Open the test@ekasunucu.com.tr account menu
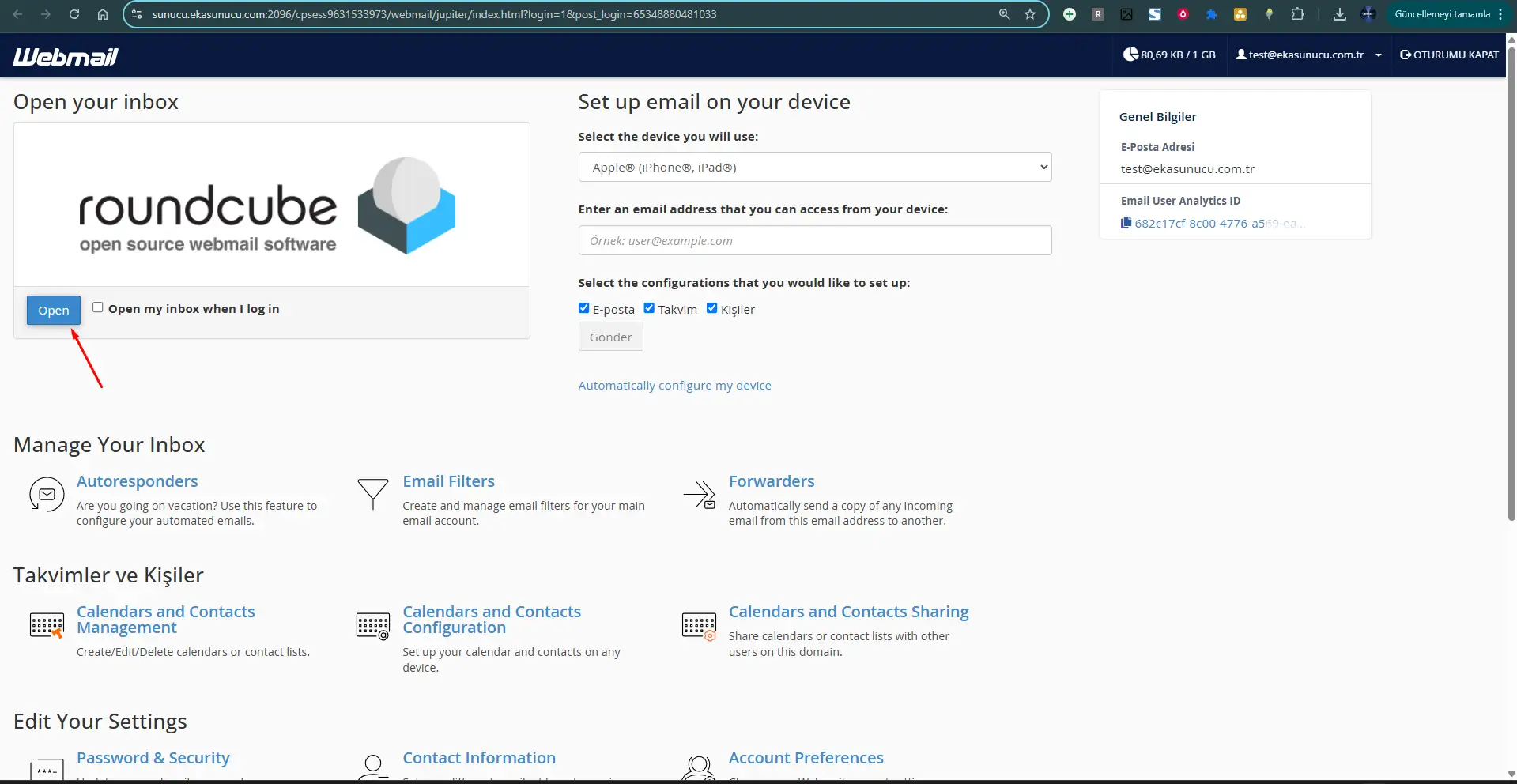Image resolution: width=1517 pixels, height=784 pixels. click(1308, 55)
